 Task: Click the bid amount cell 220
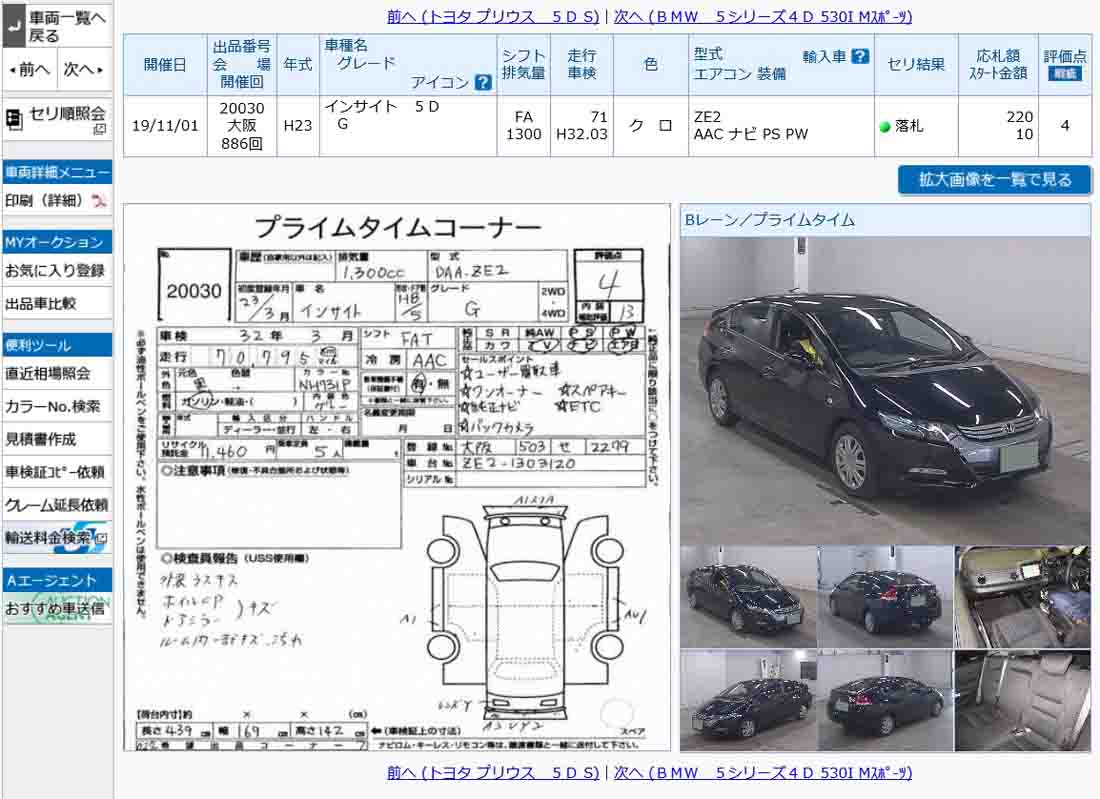pyautogui.click(x=998, y=126)
